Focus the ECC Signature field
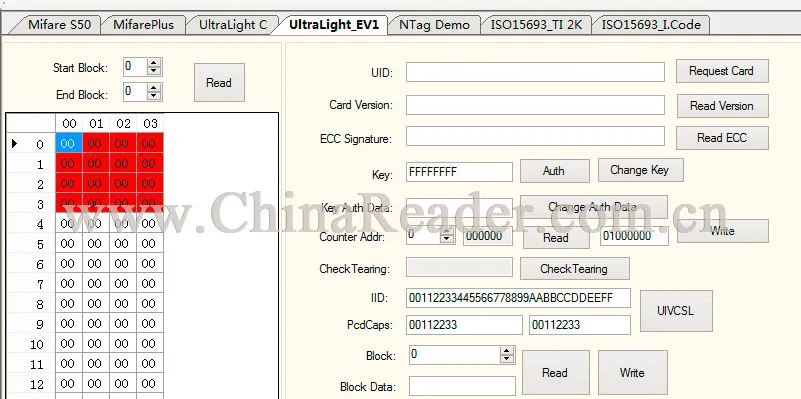801x399 pixels. [x=535, y=136]
